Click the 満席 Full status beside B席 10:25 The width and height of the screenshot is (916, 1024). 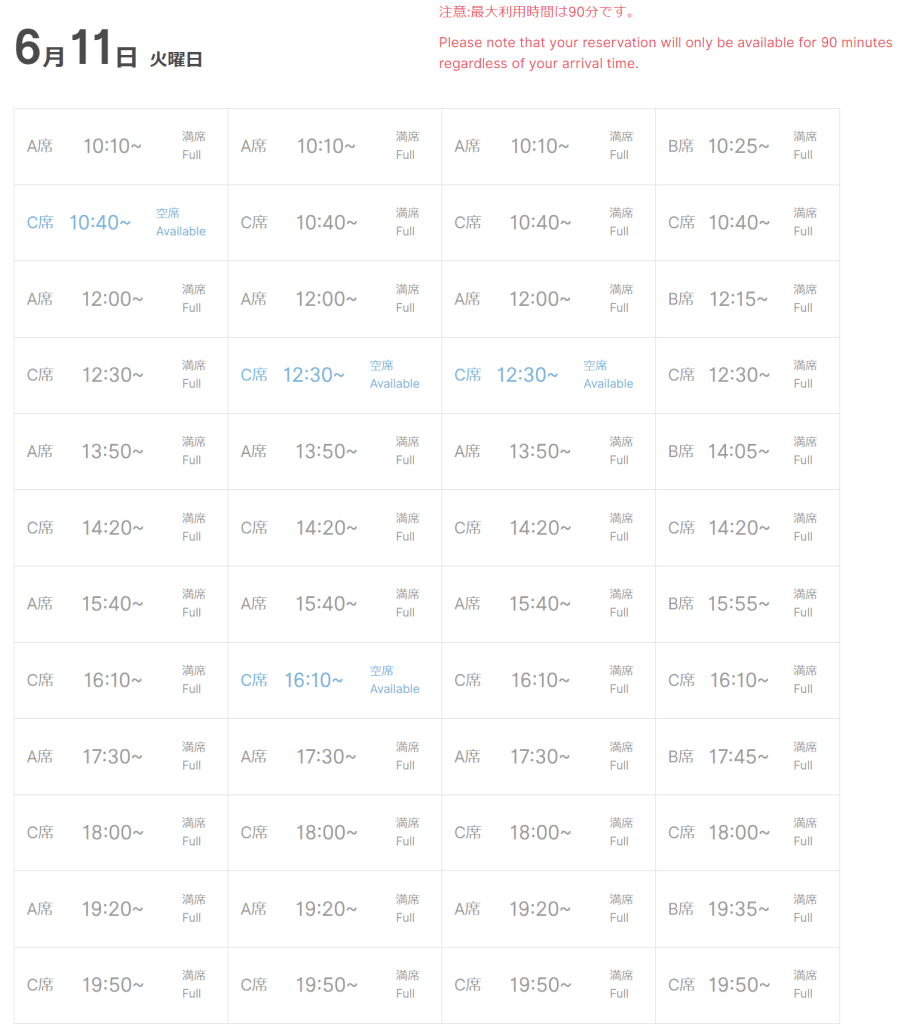click(804, 145)
